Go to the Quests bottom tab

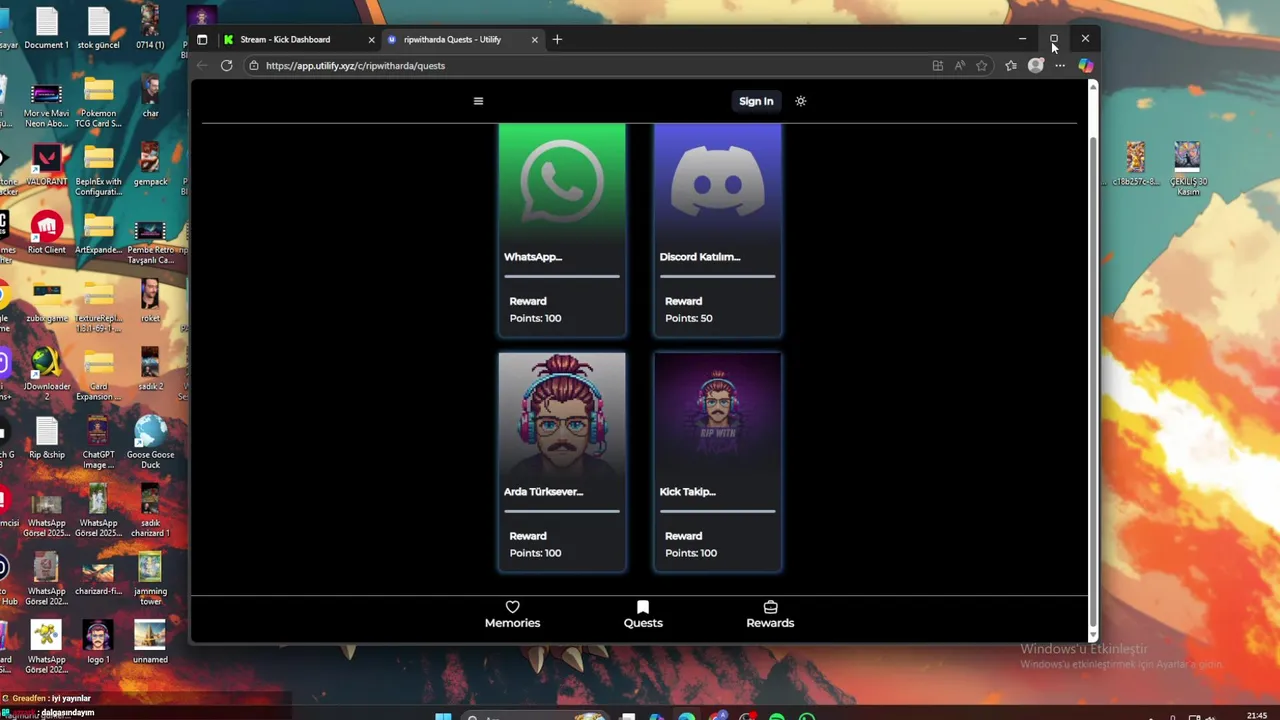coord(643,615)
